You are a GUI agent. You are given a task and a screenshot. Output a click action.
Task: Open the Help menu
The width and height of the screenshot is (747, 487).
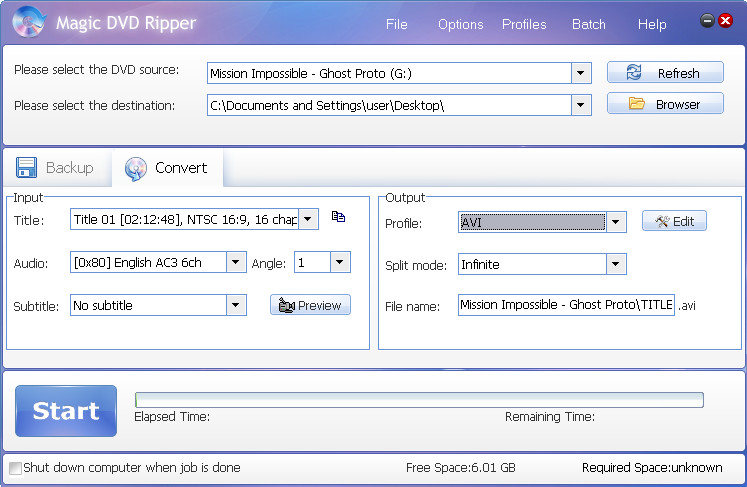[652, 24]
